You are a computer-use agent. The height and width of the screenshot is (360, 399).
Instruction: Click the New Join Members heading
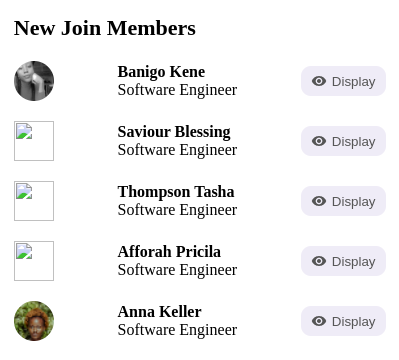pyautogui.click(x=105, y=28)
